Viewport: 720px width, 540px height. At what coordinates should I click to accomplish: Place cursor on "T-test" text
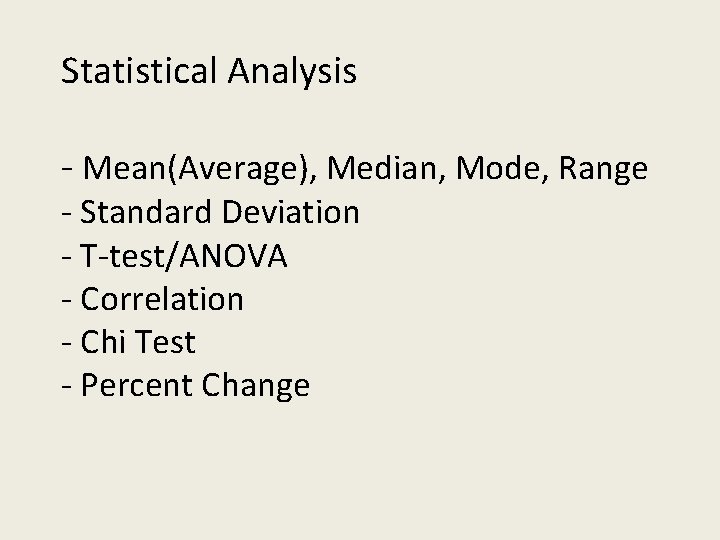coord(116,256)
